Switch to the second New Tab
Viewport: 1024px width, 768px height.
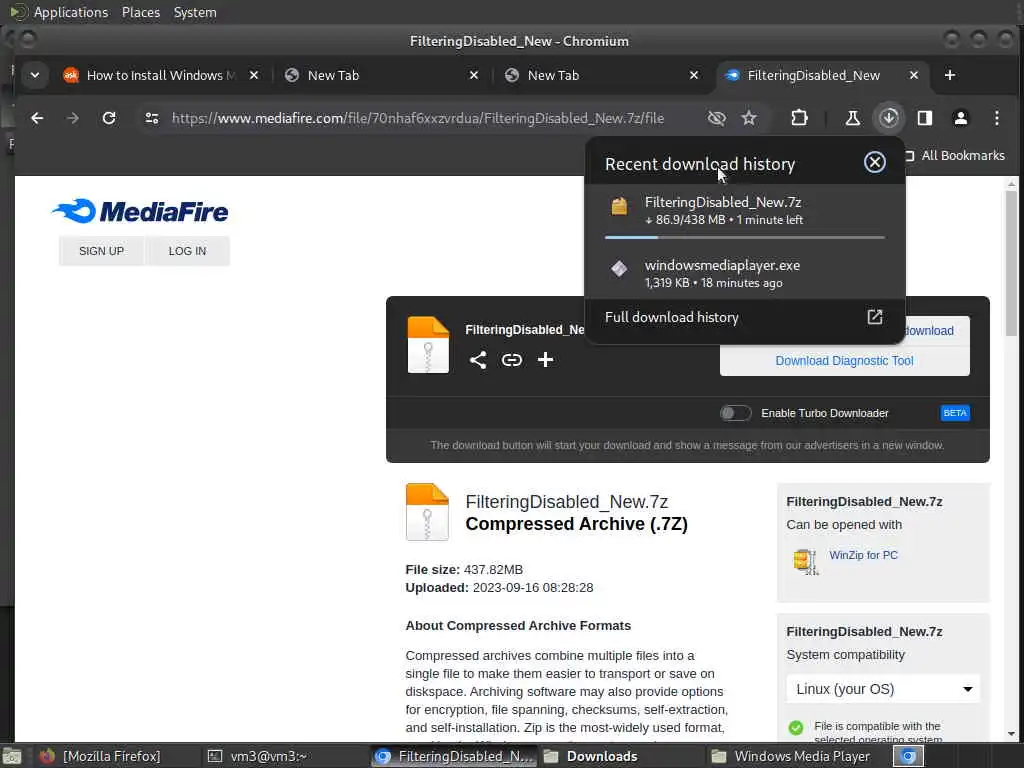601,75
